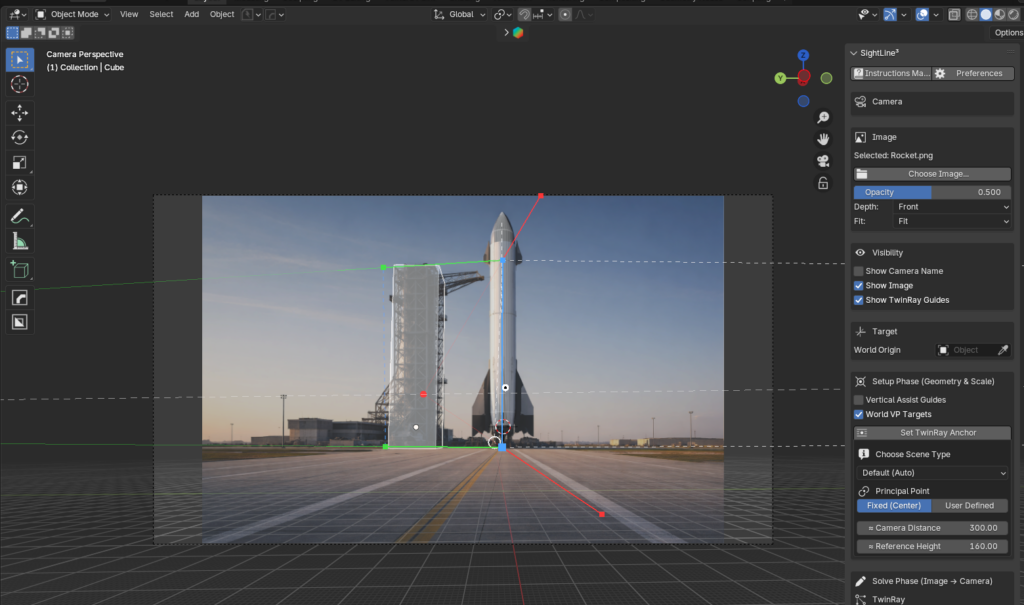This screenshot has width=1024, height=605.
Task: Click the Opacity slider
Action: click(932, 192)
